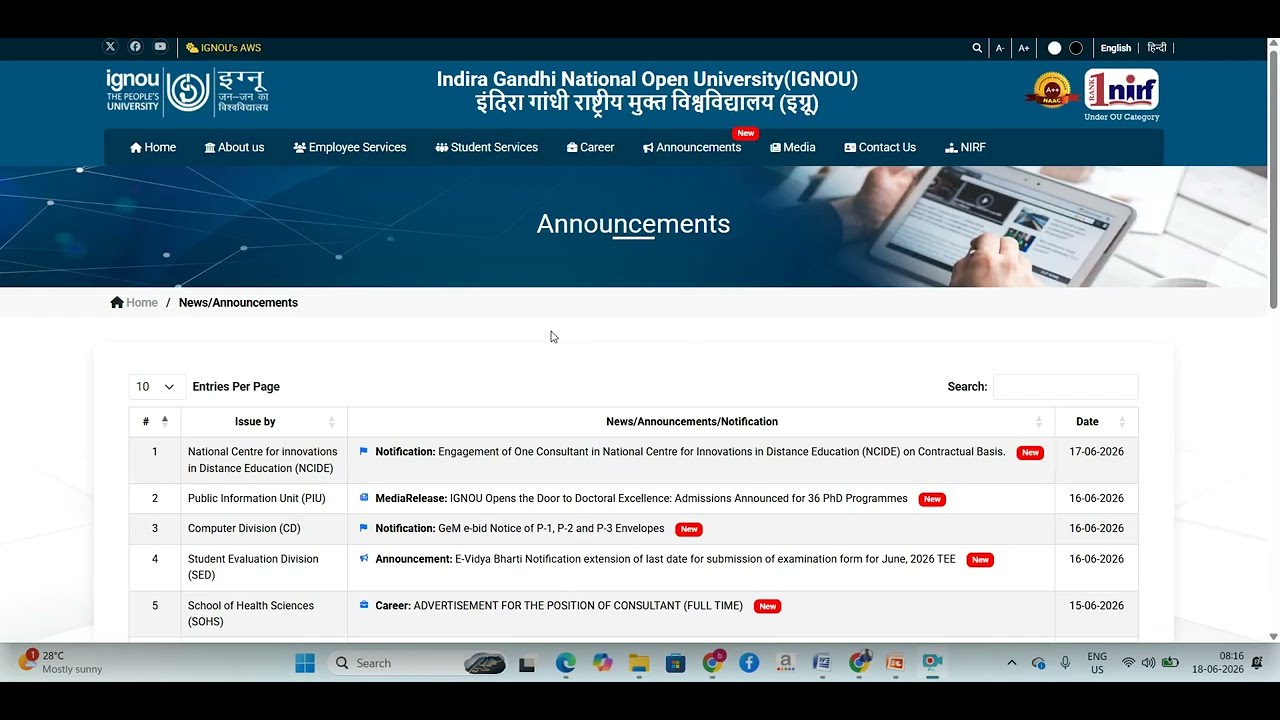Viewport: 1280px width, 720px height.
Task: Open Microsoft Store from the taskbar
Action: tap(676, 663)
